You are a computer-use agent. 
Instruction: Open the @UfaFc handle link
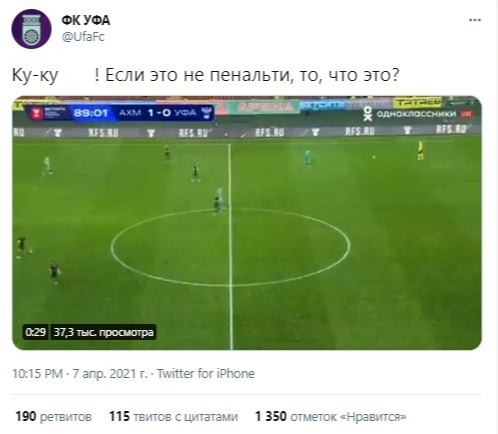click(x=83, y=36)
